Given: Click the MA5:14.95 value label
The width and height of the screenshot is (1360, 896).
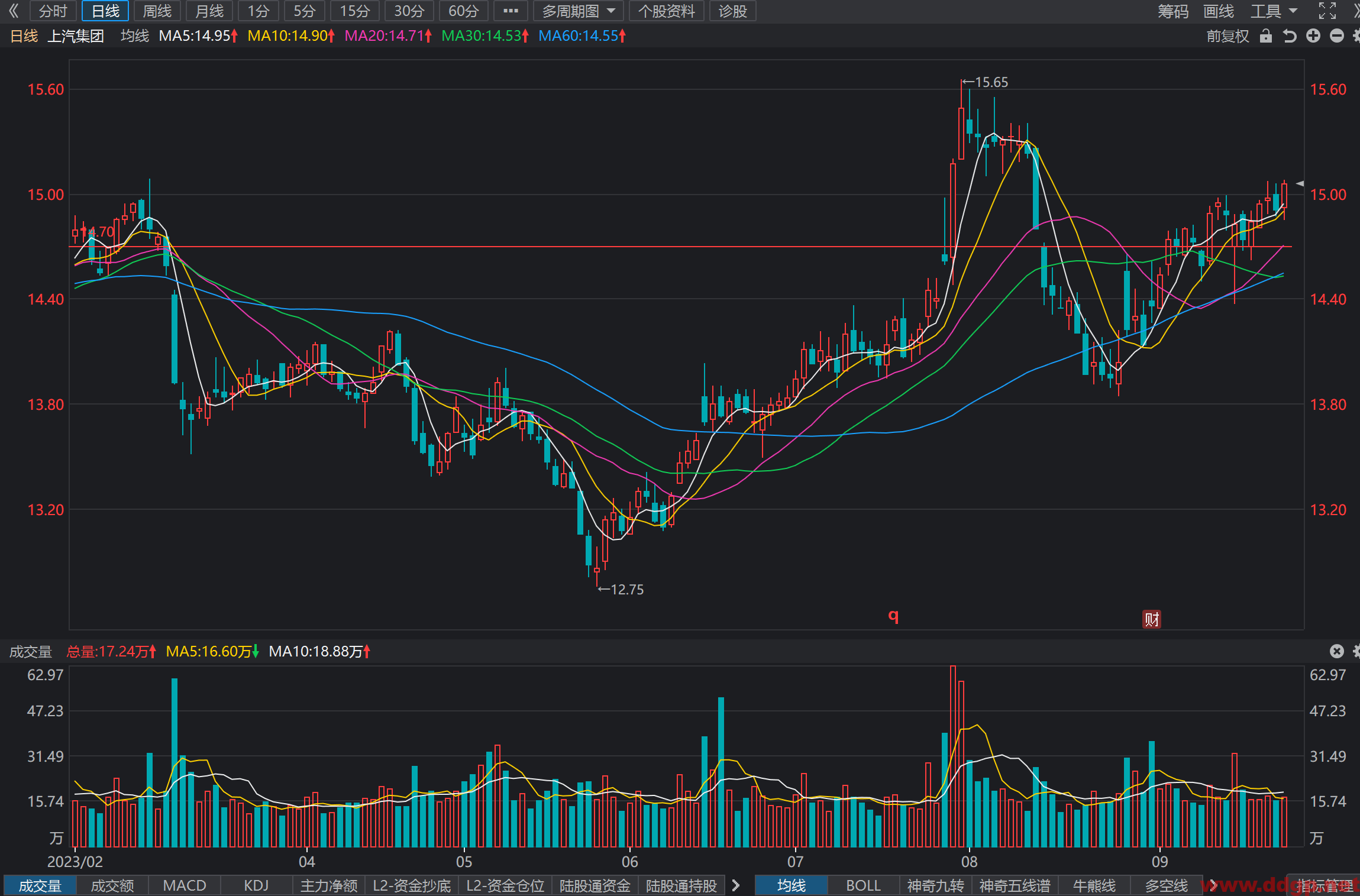Looking at the screenshot, I should tap(198, 36).
